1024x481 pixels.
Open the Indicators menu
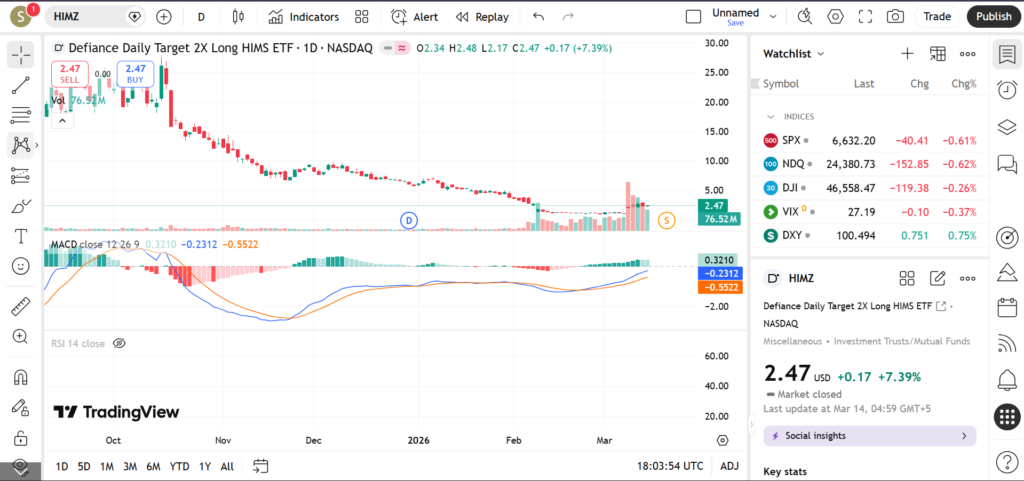click(x=304, y=17)
